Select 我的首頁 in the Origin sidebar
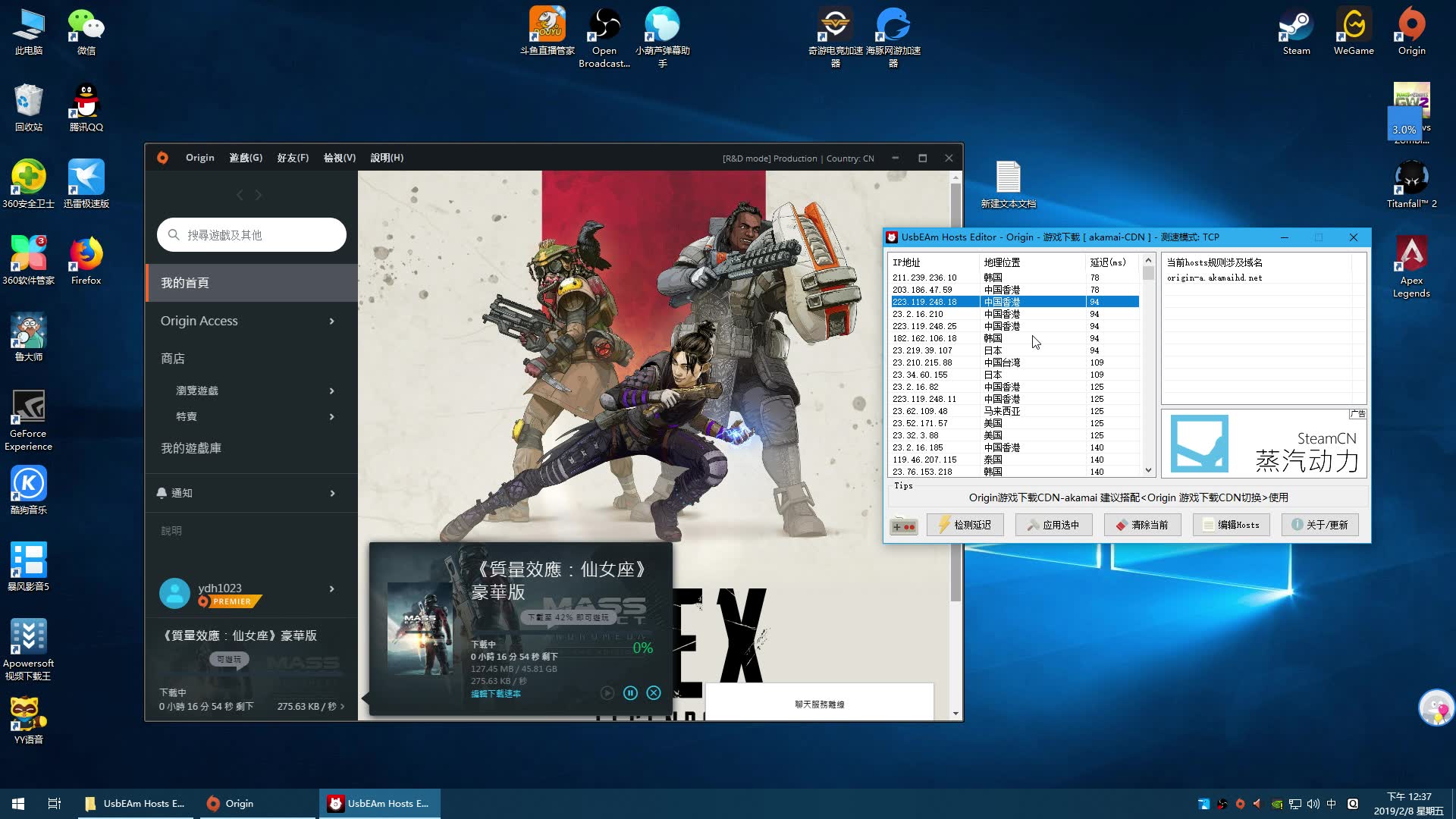Viewport: 1456px width, 819px height. (252, 283)
